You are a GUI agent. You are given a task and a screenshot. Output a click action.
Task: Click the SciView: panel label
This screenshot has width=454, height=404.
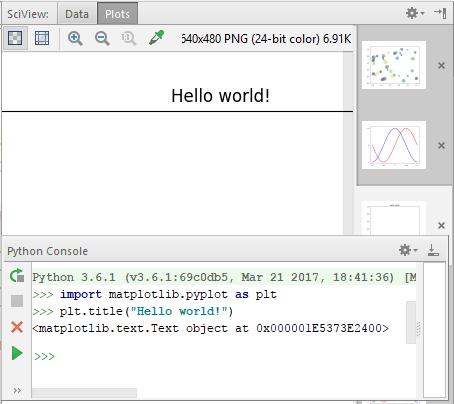tap(28, 14)
